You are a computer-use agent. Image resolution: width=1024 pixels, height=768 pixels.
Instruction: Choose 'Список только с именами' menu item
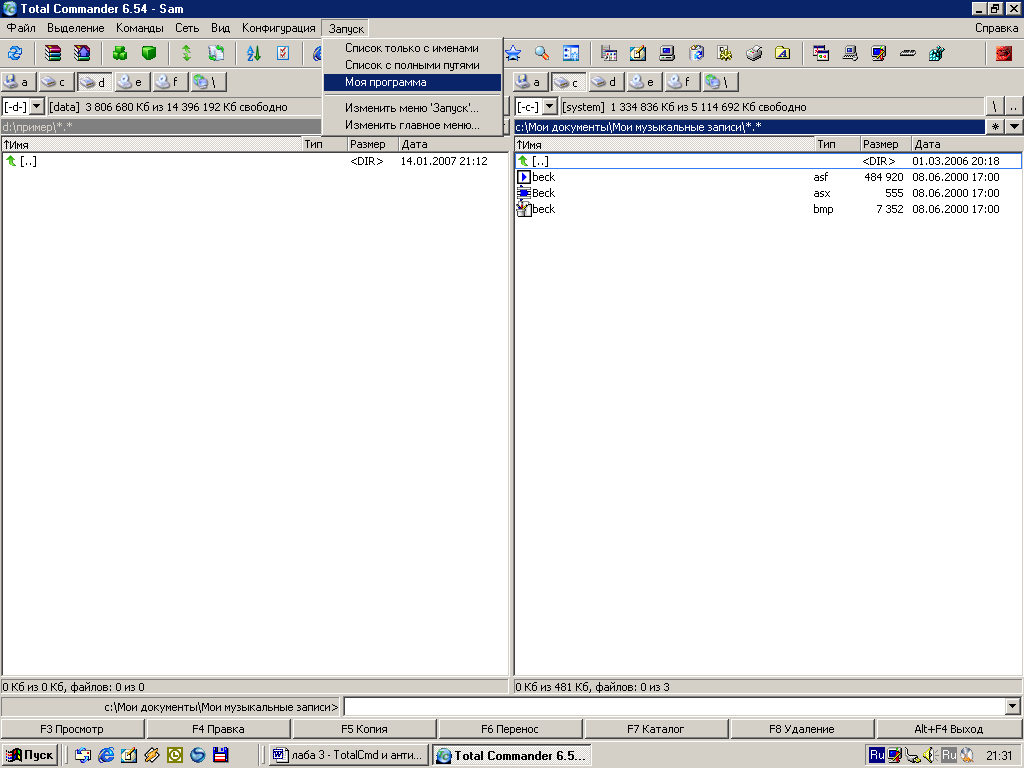pyautogui.click(x=412, y=48)
